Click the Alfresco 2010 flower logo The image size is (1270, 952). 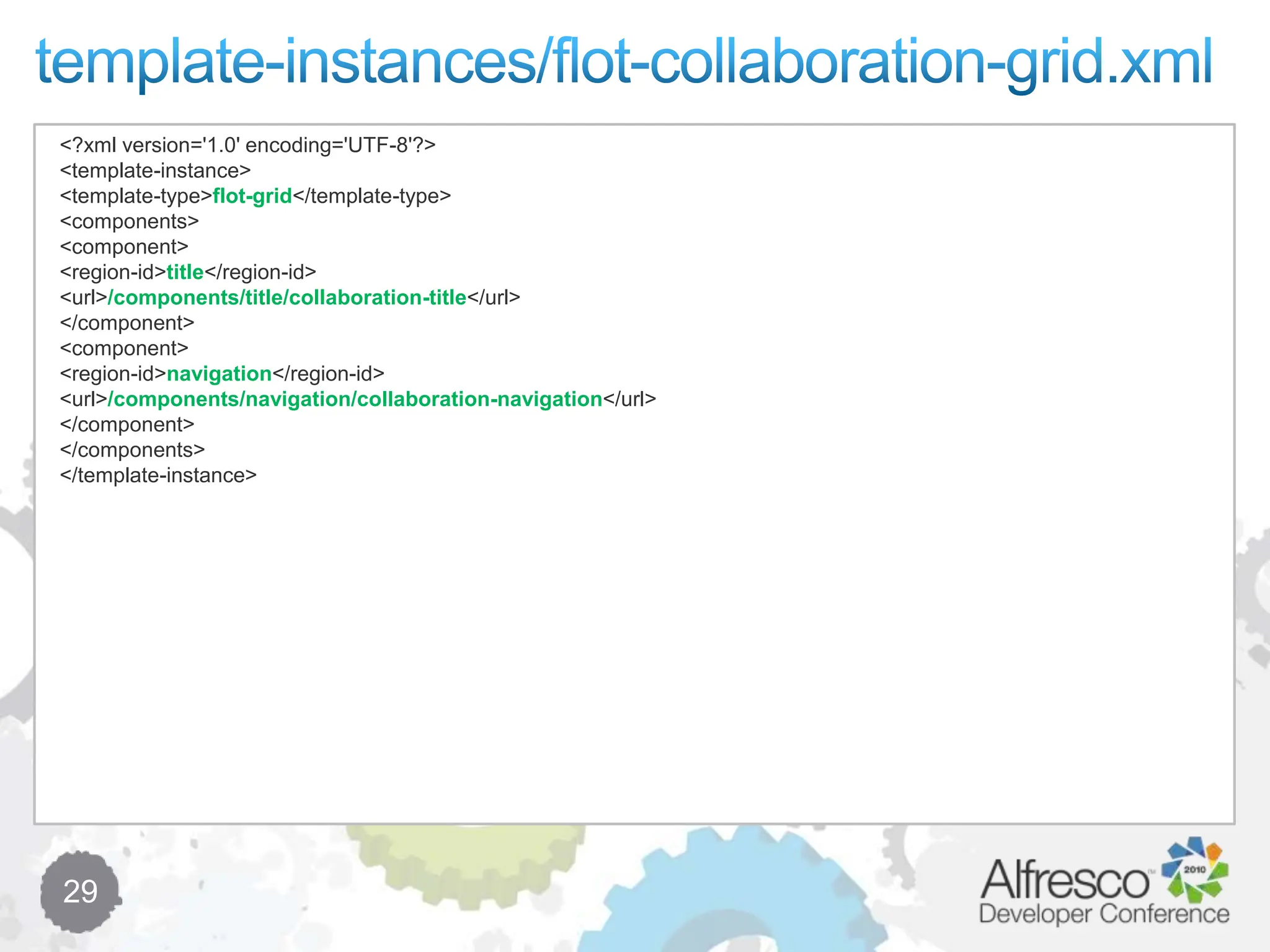(1194, 870)
